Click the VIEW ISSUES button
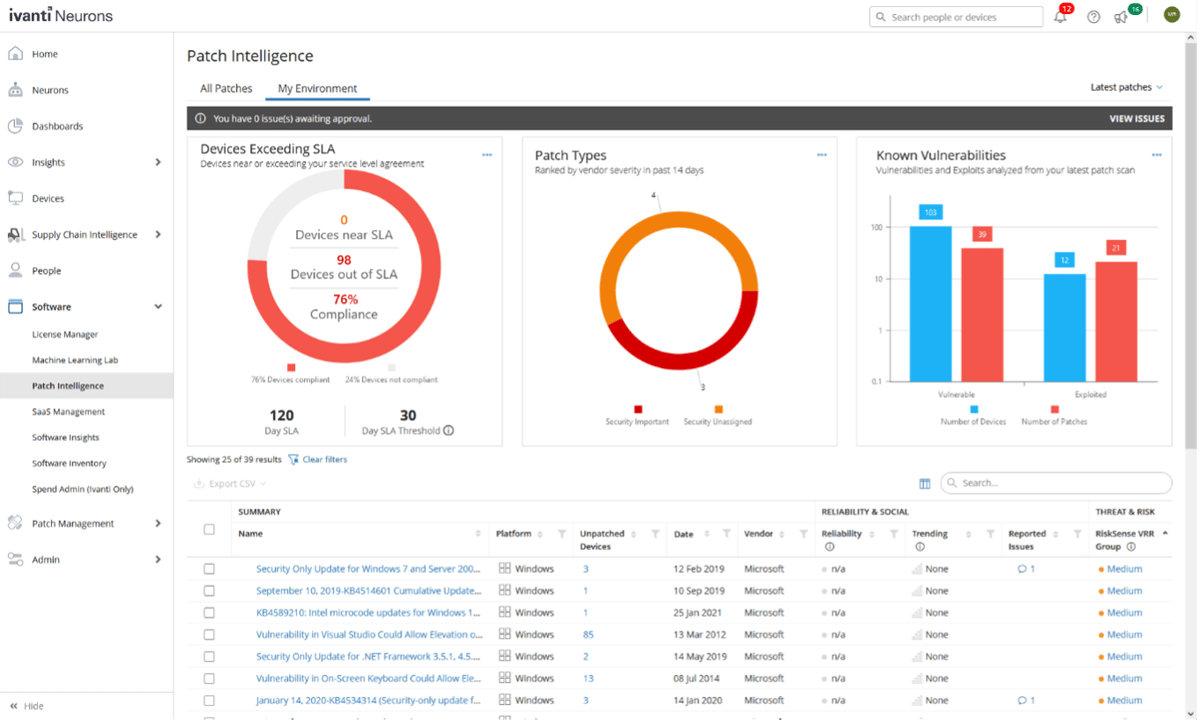Screen dimensions: 1200x721 (x=1137, y=118)
